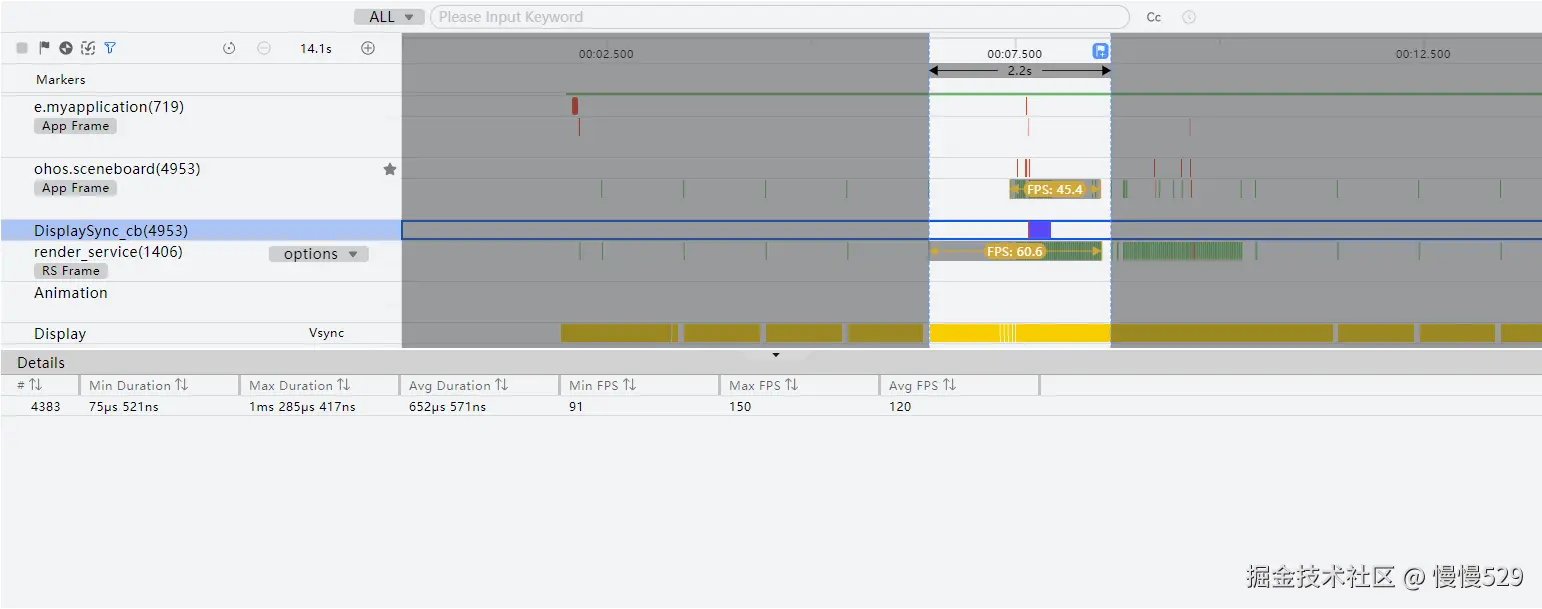Toggle the blue filter funnel icon

pyautogui.click(x=110, y=48)
